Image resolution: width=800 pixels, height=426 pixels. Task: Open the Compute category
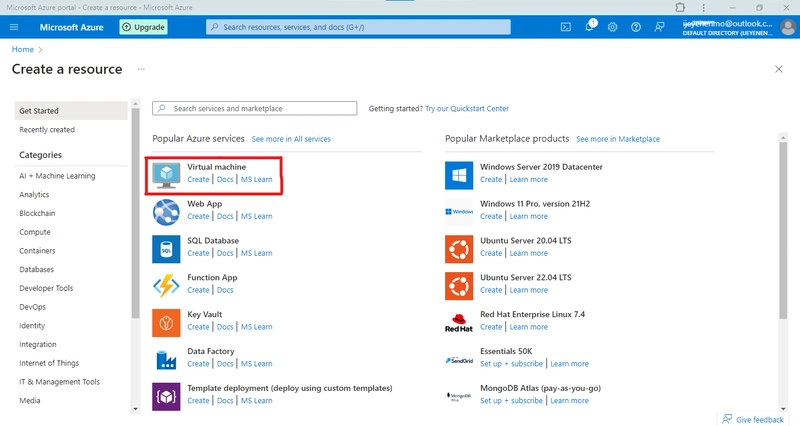point(35,232)
